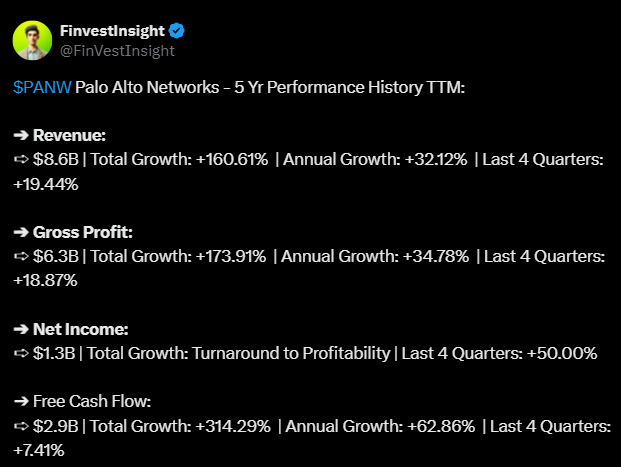Click the solid arrow before Revenue
The width and height of the screenshot is (621, 467).
21,135
